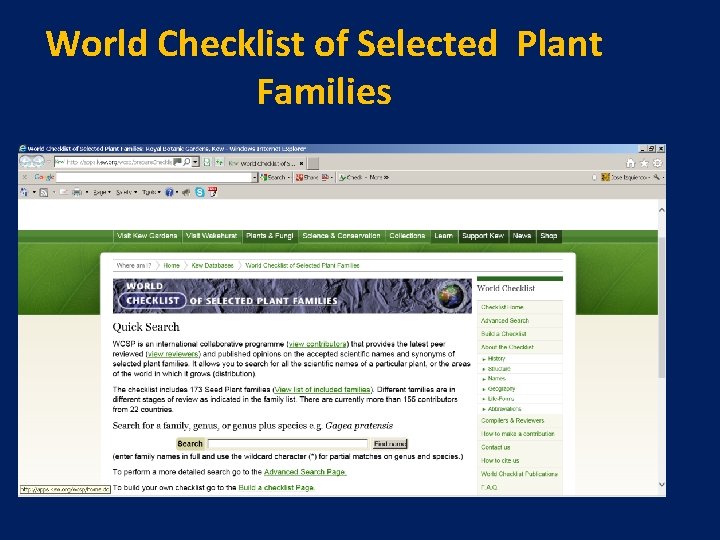
Task: Open Favorites star icon
Action: tap(644, 163)
